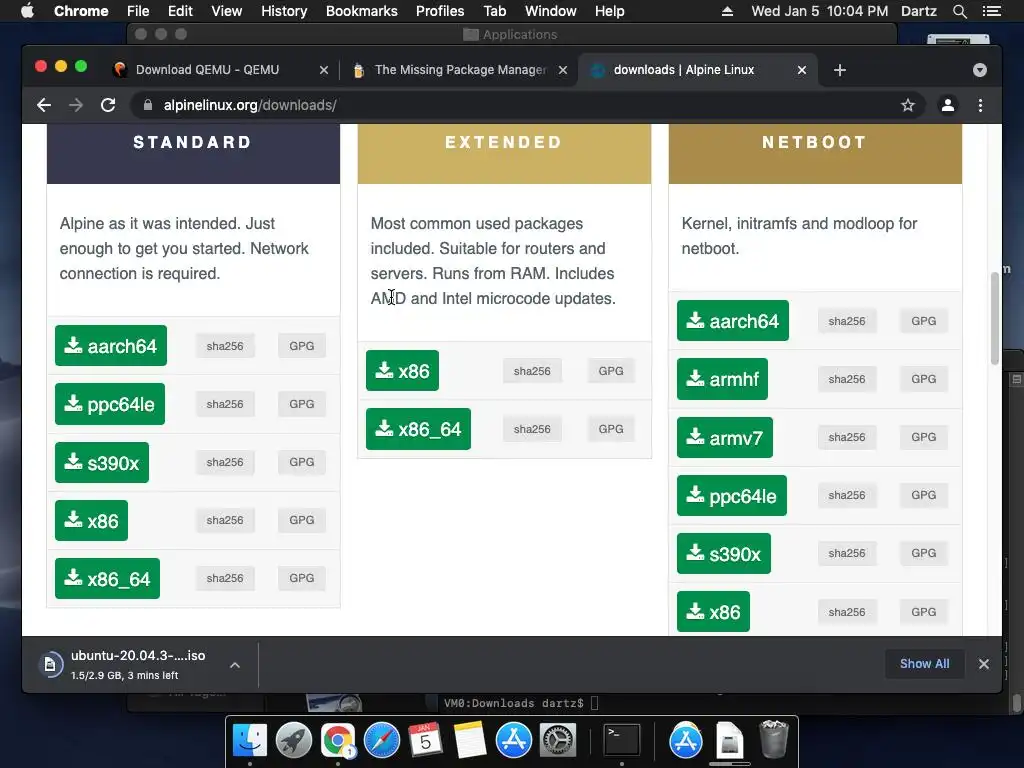Image resolution: width=1024 pixels, height=768 pixels.
Task: Close the Download QEMU tab
Action: click(x=323, y=70)
